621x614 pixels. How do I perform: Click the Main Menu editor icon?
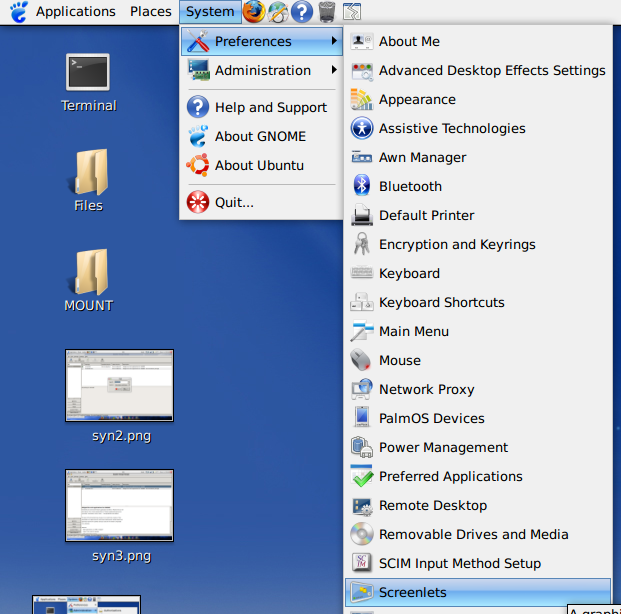pos(362,331)
